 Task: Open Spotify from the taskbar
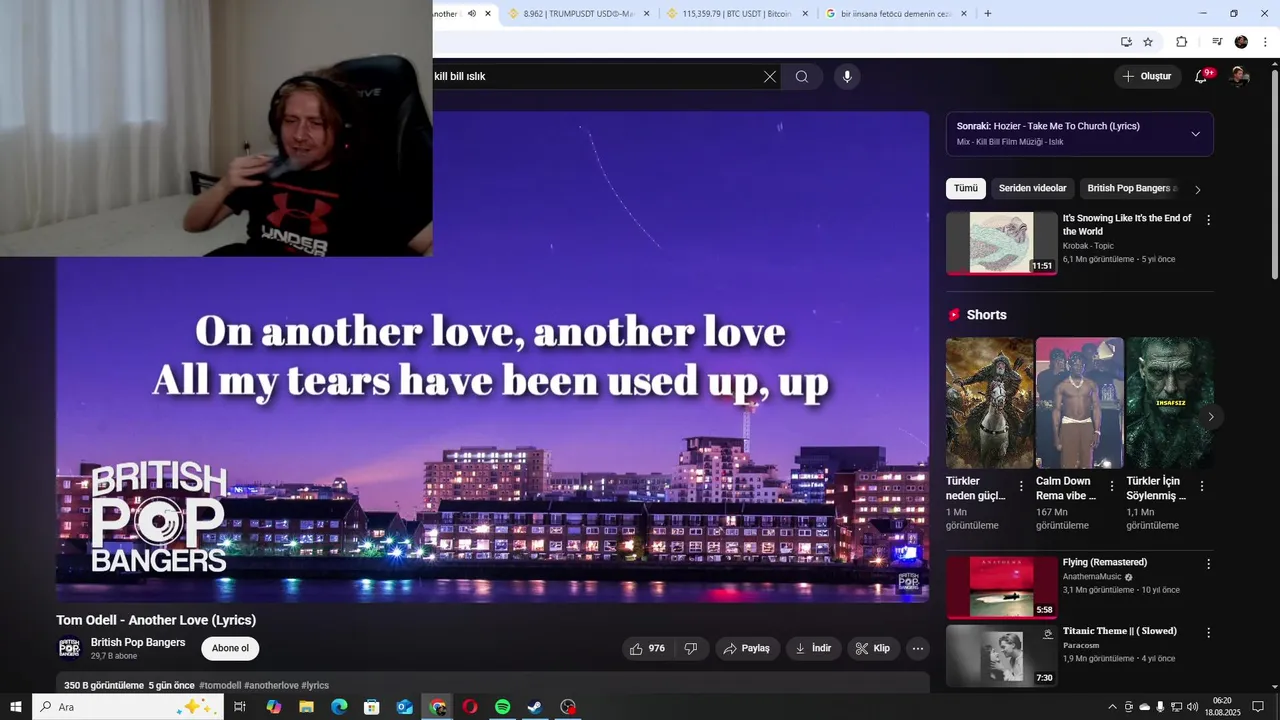503,707
